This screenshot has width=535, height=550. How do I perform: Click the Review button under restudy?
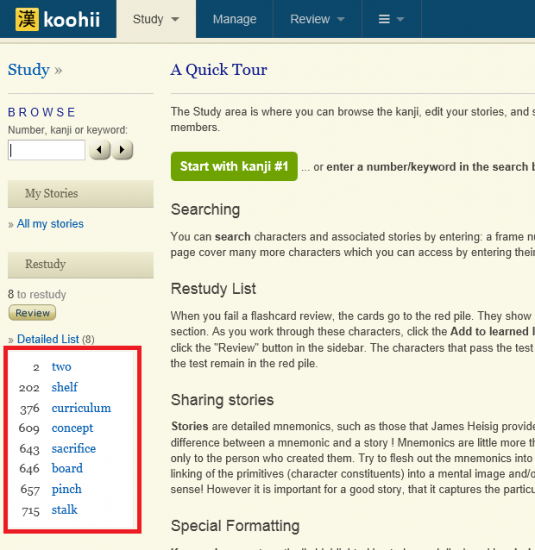32,313
